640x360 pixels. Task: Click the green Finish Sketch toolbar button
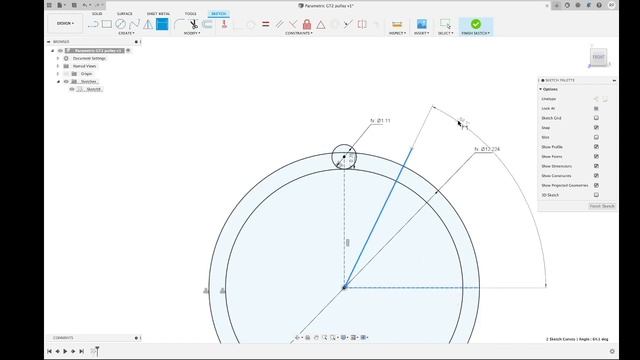tap(476, 27)
